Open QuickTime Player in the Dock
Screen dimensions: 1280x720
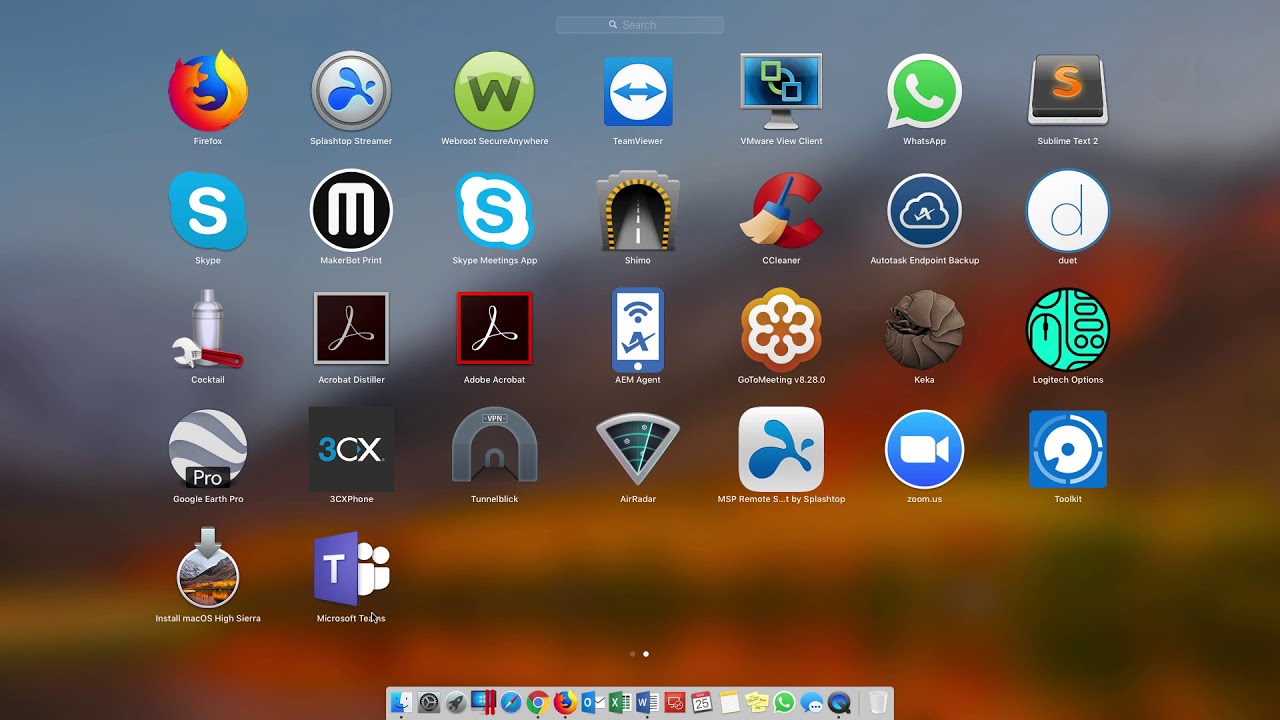click(839, 703)
